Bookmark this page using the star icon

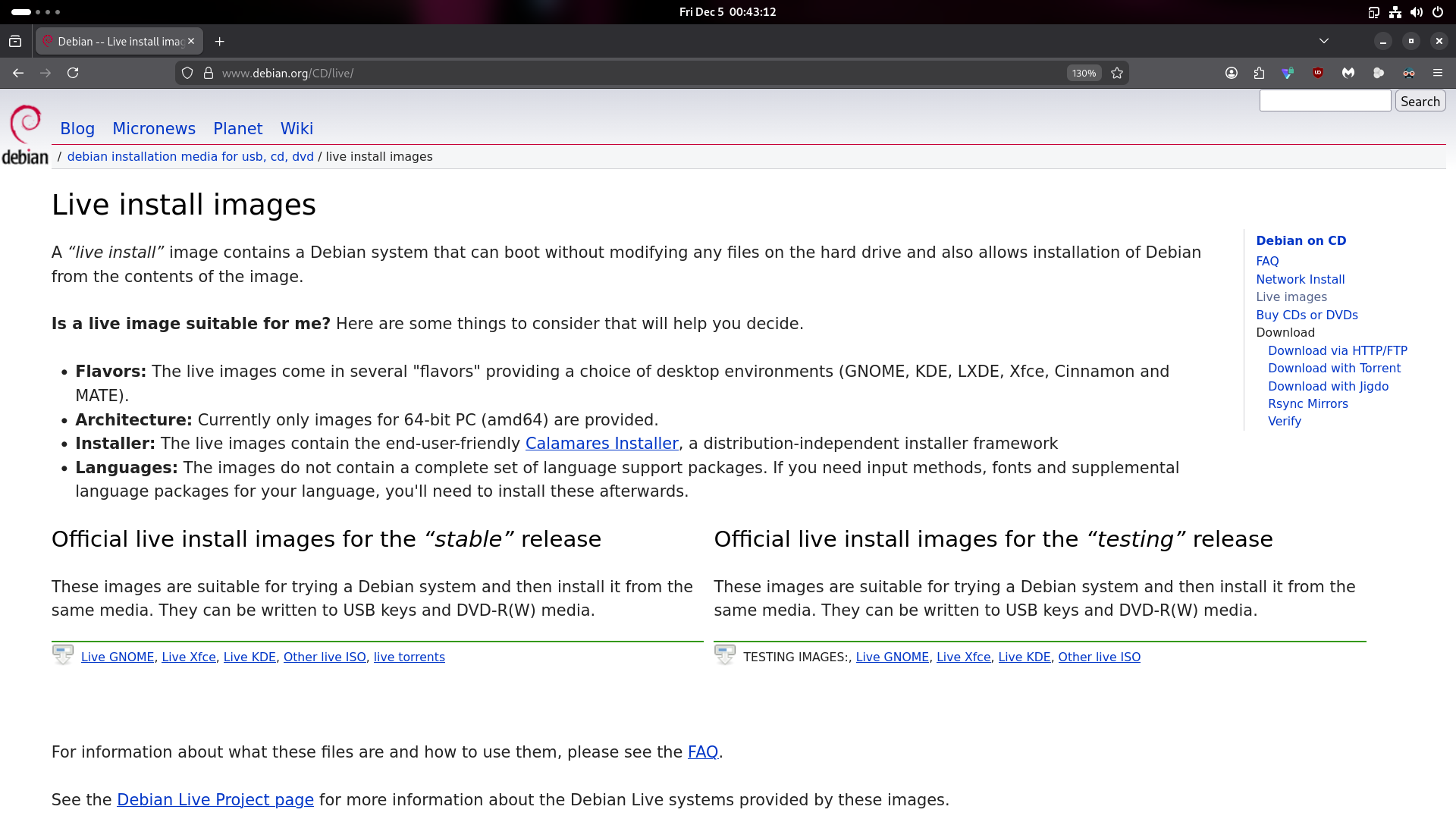tap(1117, 73)
